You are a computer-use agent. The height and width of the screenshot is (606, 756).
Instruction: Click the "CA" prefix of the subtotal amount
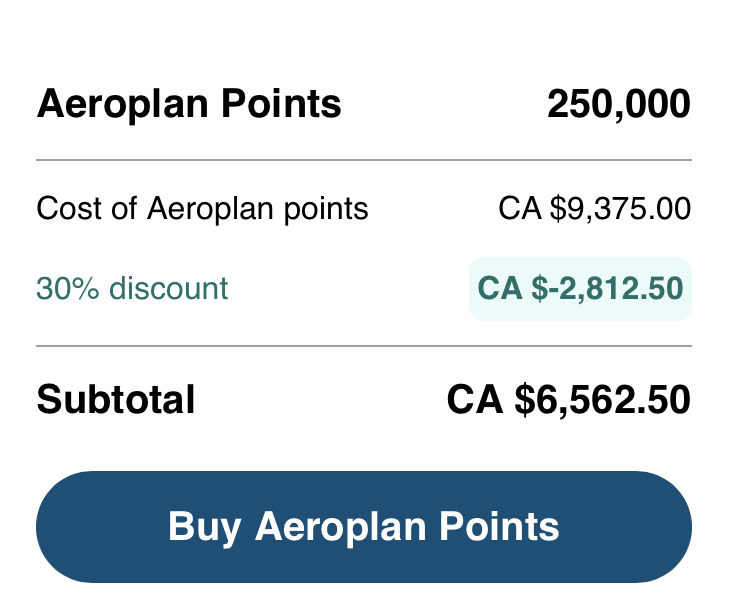tap(475, 400)
